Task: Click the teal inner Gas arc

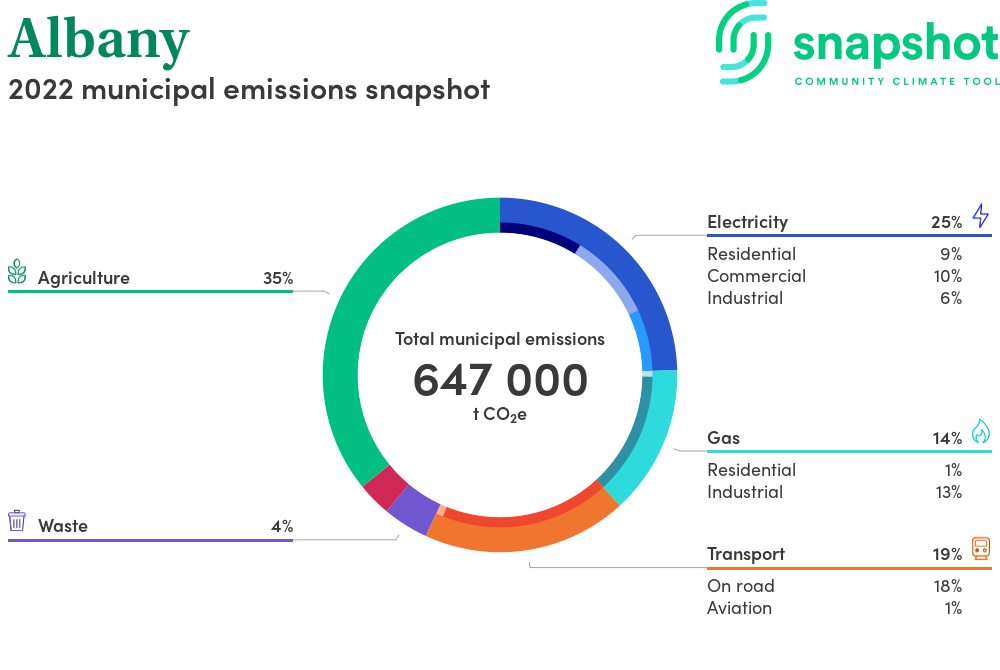Action: [x=633, y=433]
